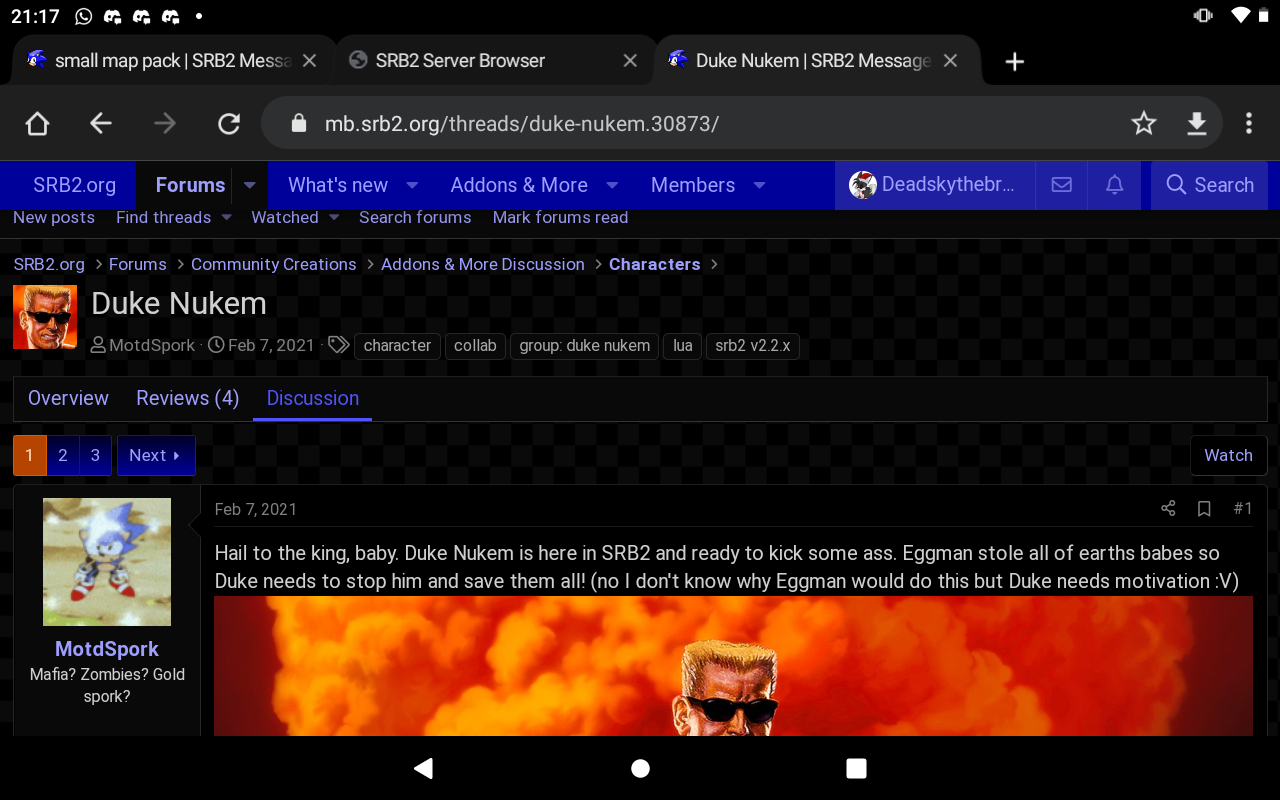Open the browser downloads icon

1196,123
